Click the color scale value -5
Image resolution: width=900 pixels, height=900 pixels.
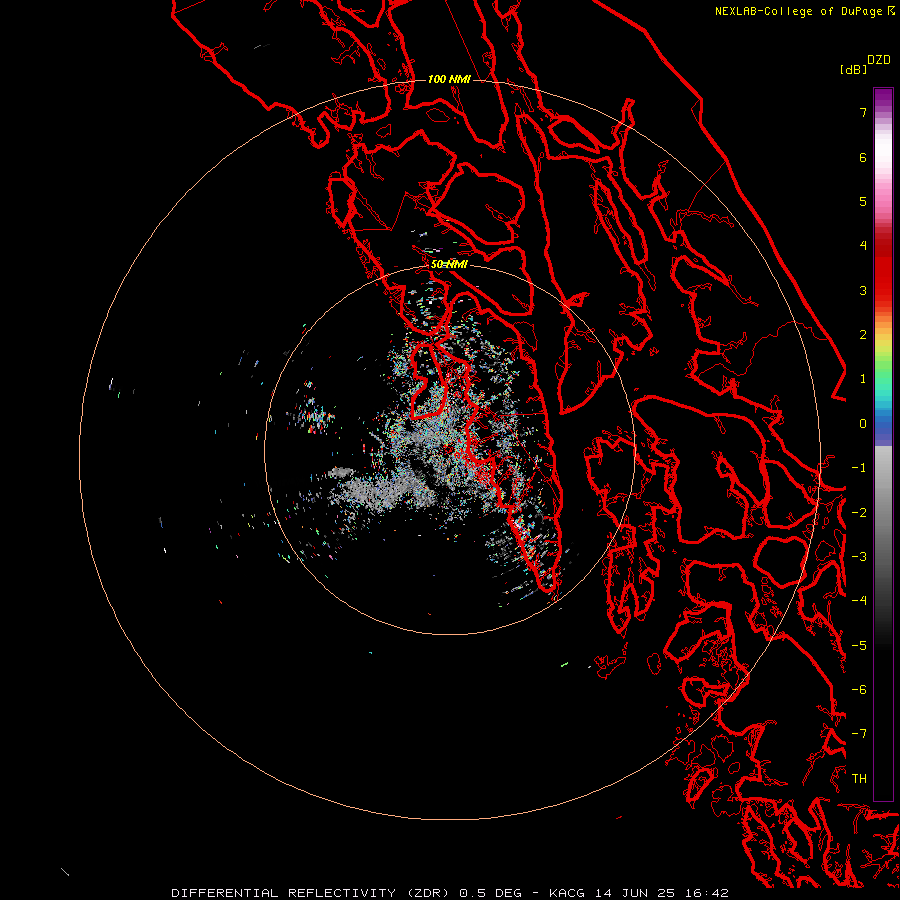click(x=859, y=646)
